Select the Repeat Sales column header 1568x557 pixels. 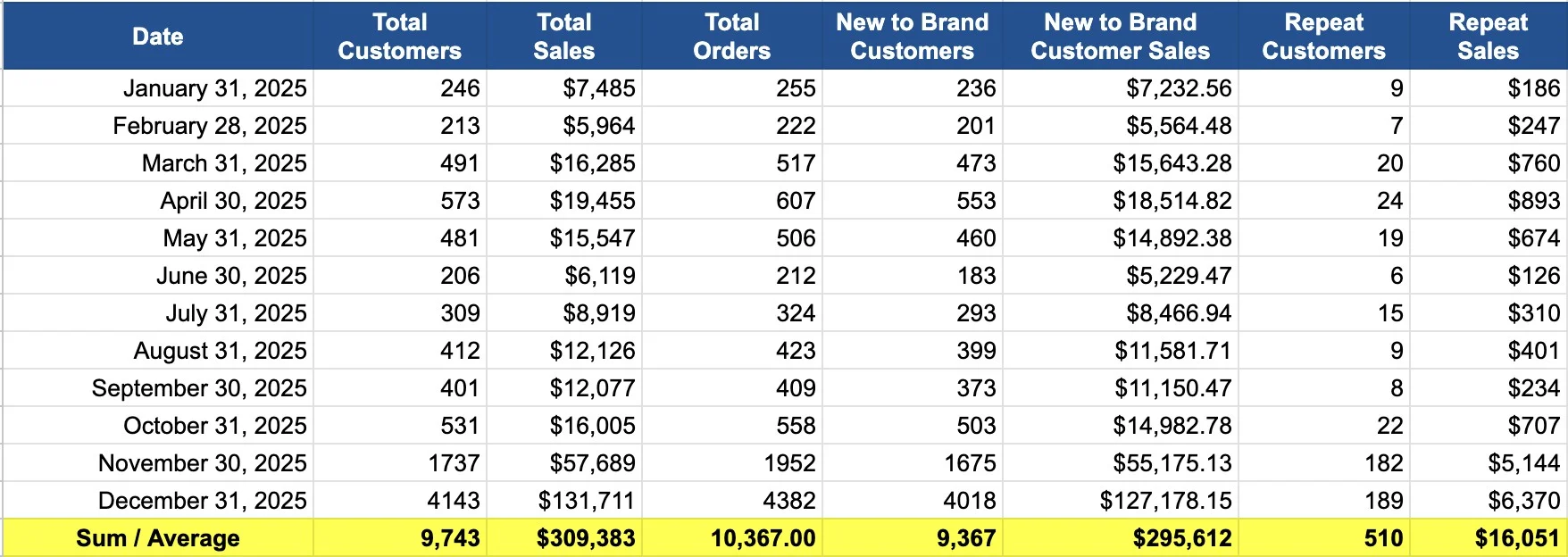click(1488, 37)
